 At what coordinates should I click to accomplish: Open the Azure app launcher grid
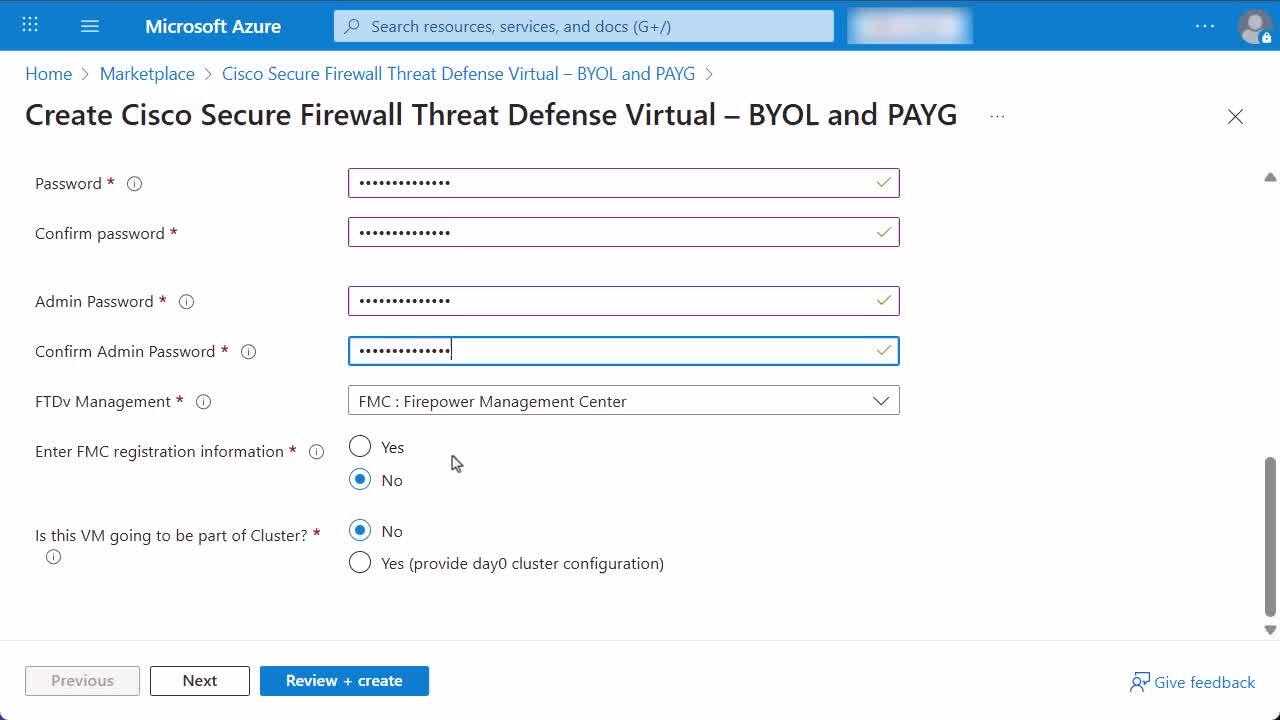pos(30,26)
